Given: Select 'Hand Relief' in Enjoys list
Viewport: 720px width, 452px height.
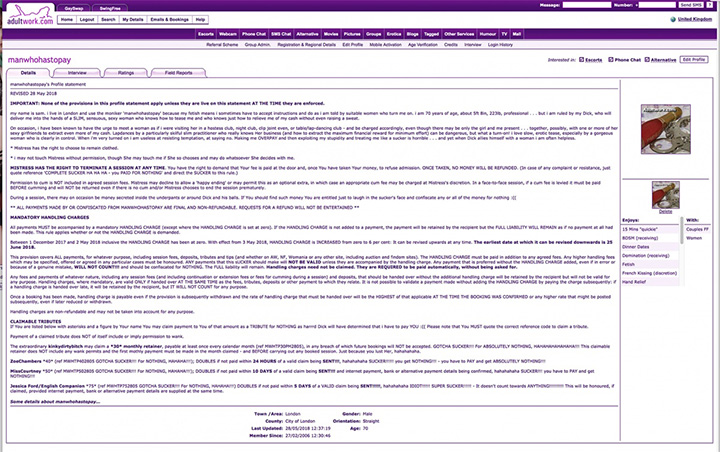Looking at the screenshot, I should (x=650, y=282).
